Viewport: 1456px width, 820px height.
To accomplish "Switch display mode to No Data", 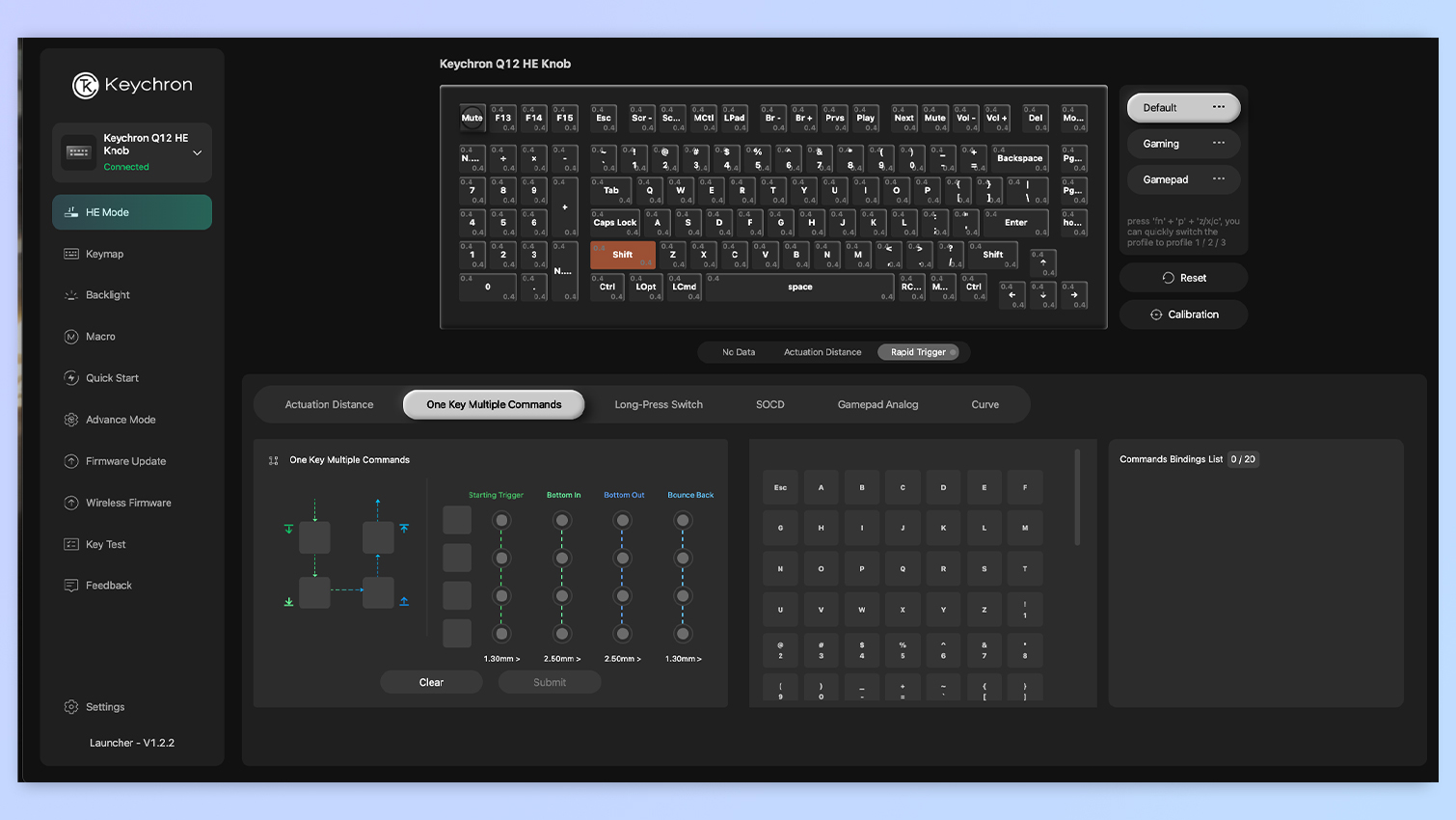I will click(740, 352).
